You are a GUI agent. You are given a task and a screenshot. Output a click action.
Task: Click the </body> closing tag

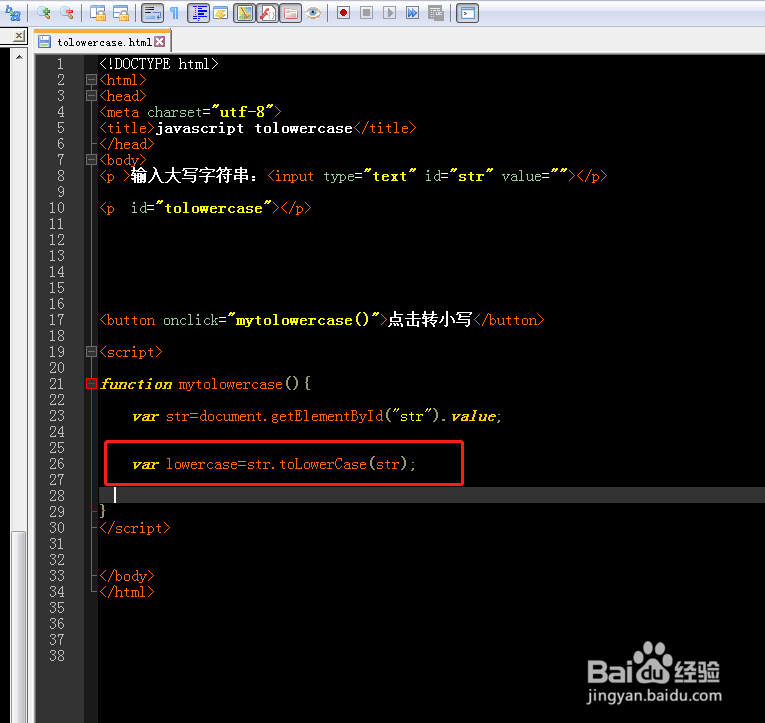(x=127, y=576)
